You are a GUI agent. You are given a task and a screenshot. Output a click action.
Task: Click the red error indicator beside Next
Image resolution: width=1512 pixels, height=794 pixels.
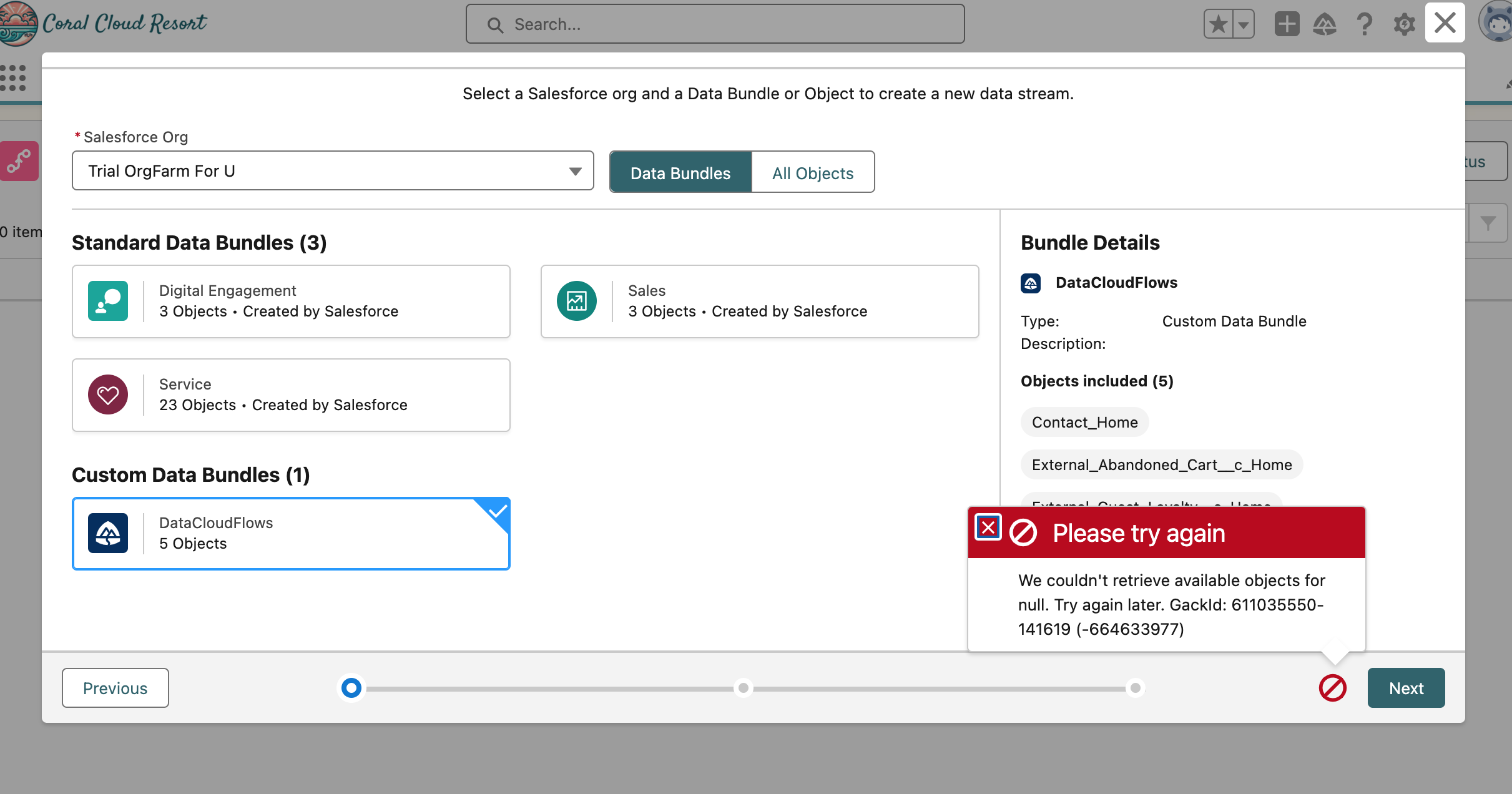pyautogui.click(x=1332, y=688)
